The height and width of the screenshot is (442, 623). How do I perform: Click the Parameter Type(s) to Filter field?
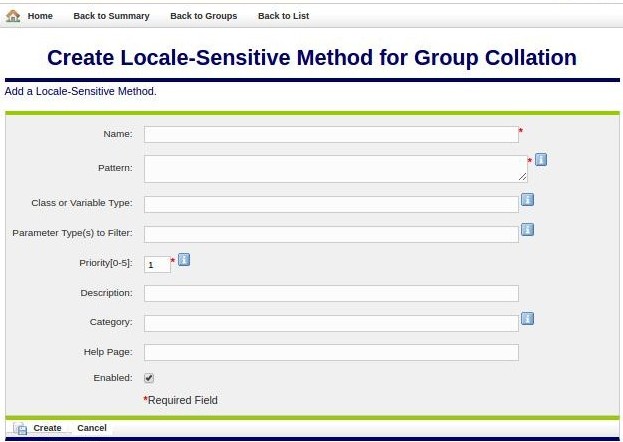pyautogui.click(x=331, y=234)
